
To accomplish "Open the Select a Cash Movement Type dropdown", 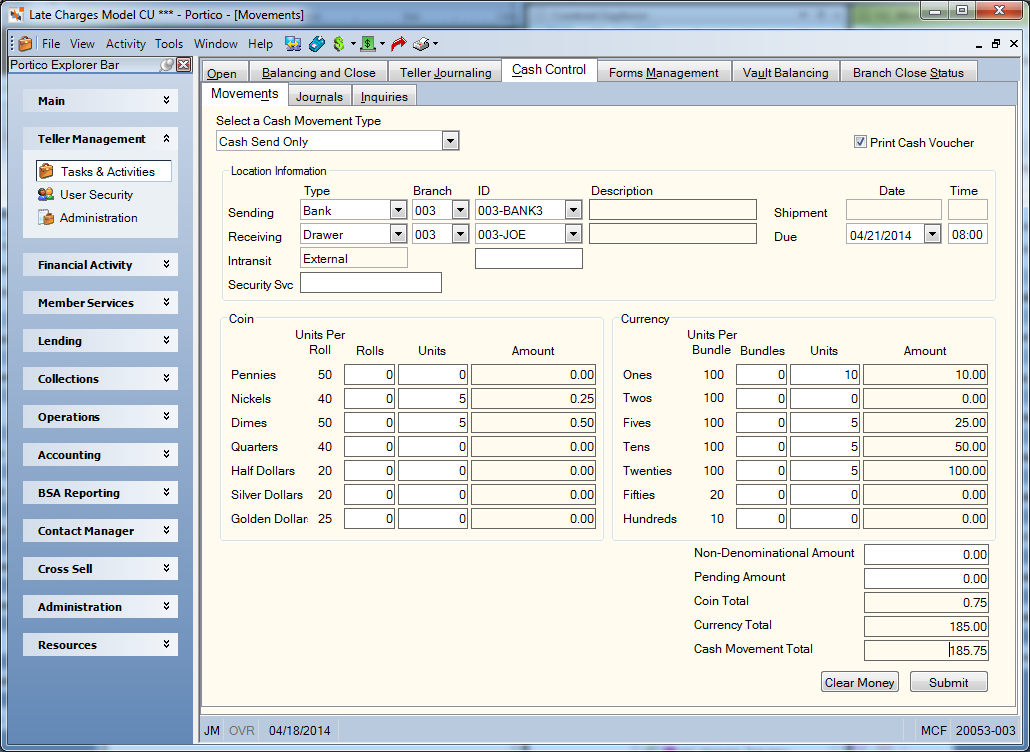I will click(450, 141).
